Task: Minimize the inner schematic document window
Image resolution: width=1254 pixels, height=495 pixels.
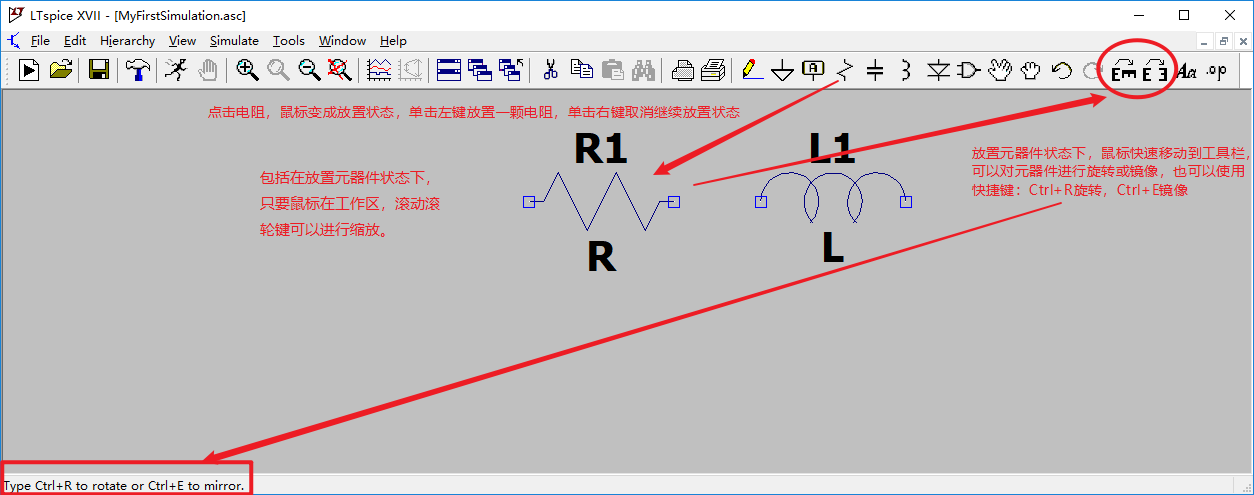Action: click(x=1205, y=41)
